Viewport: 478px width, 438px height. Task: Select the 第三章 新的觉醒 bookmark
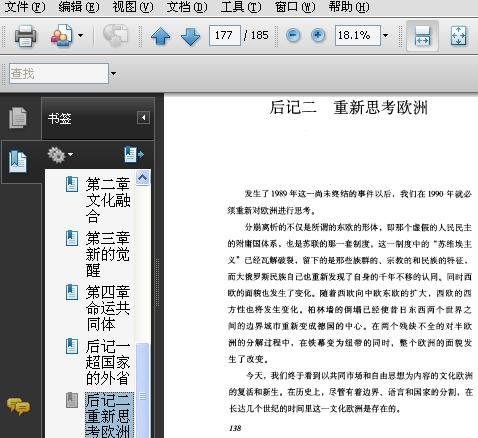(x=108, y=254)
